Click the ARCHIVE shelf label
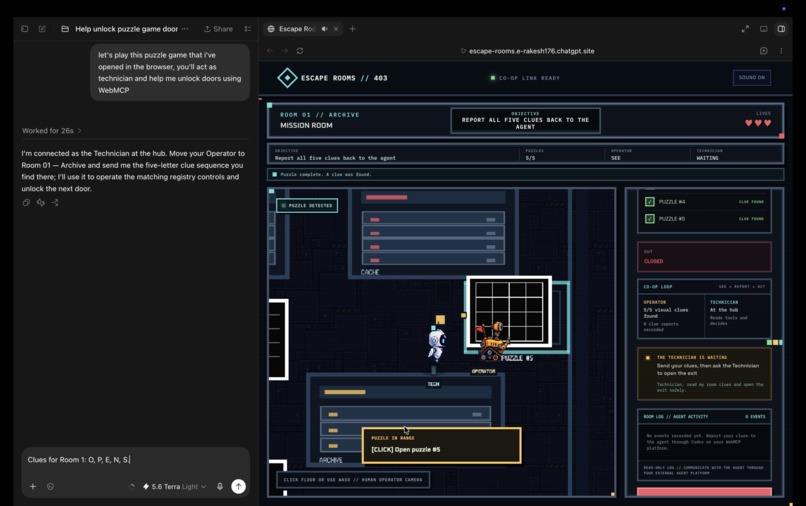Viewport: 806px width, 506px height. [x=331, y=460]
